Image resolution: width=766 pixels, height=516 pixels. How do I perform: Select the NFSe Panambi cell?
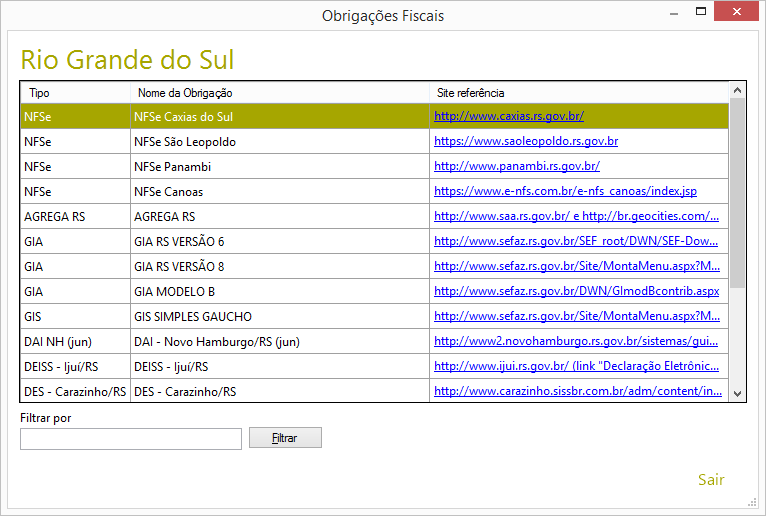pyautogui.click(x=280, y=166)
